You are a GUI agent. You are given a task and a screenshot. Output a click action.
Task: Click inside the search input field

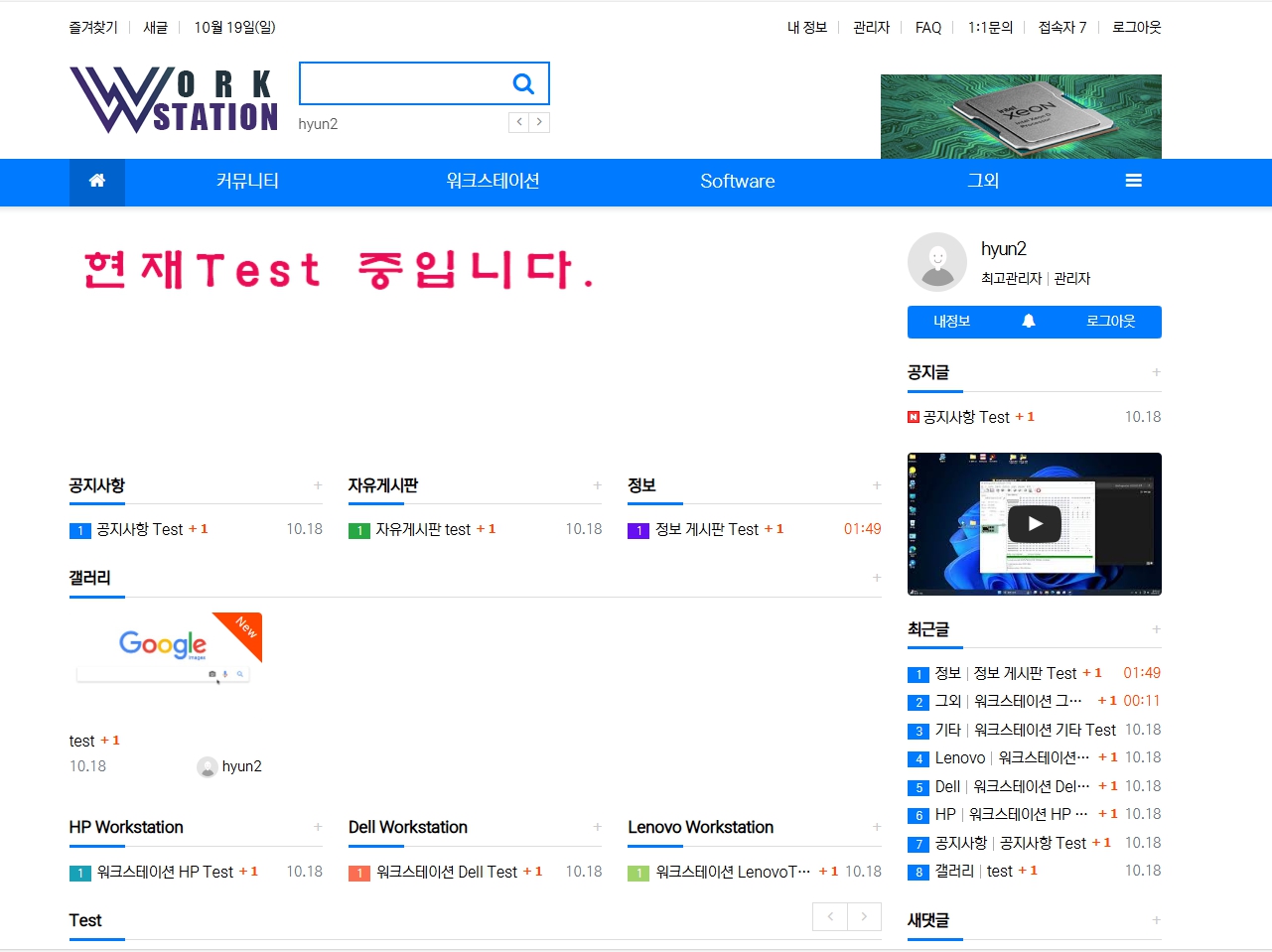[x=402, y=84]
